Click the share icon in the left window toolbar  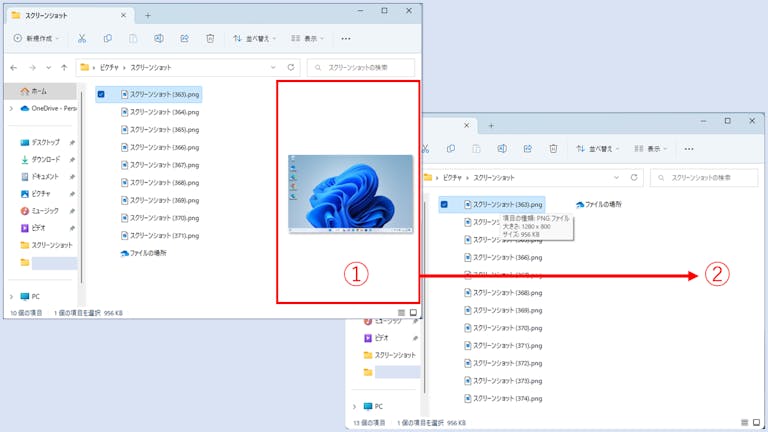tap(184, 38)
